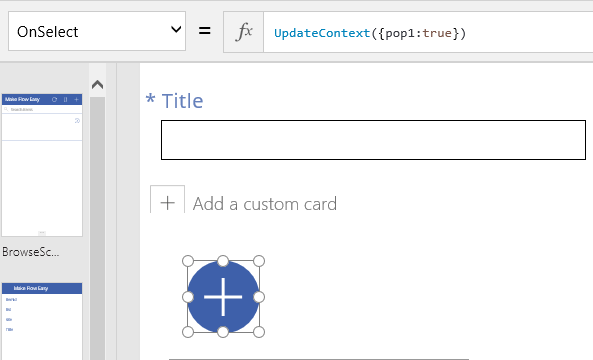The width and height of the screenshot is (593, 360).
Task: Click the Add a custom card link
Action: click(265, 204)
